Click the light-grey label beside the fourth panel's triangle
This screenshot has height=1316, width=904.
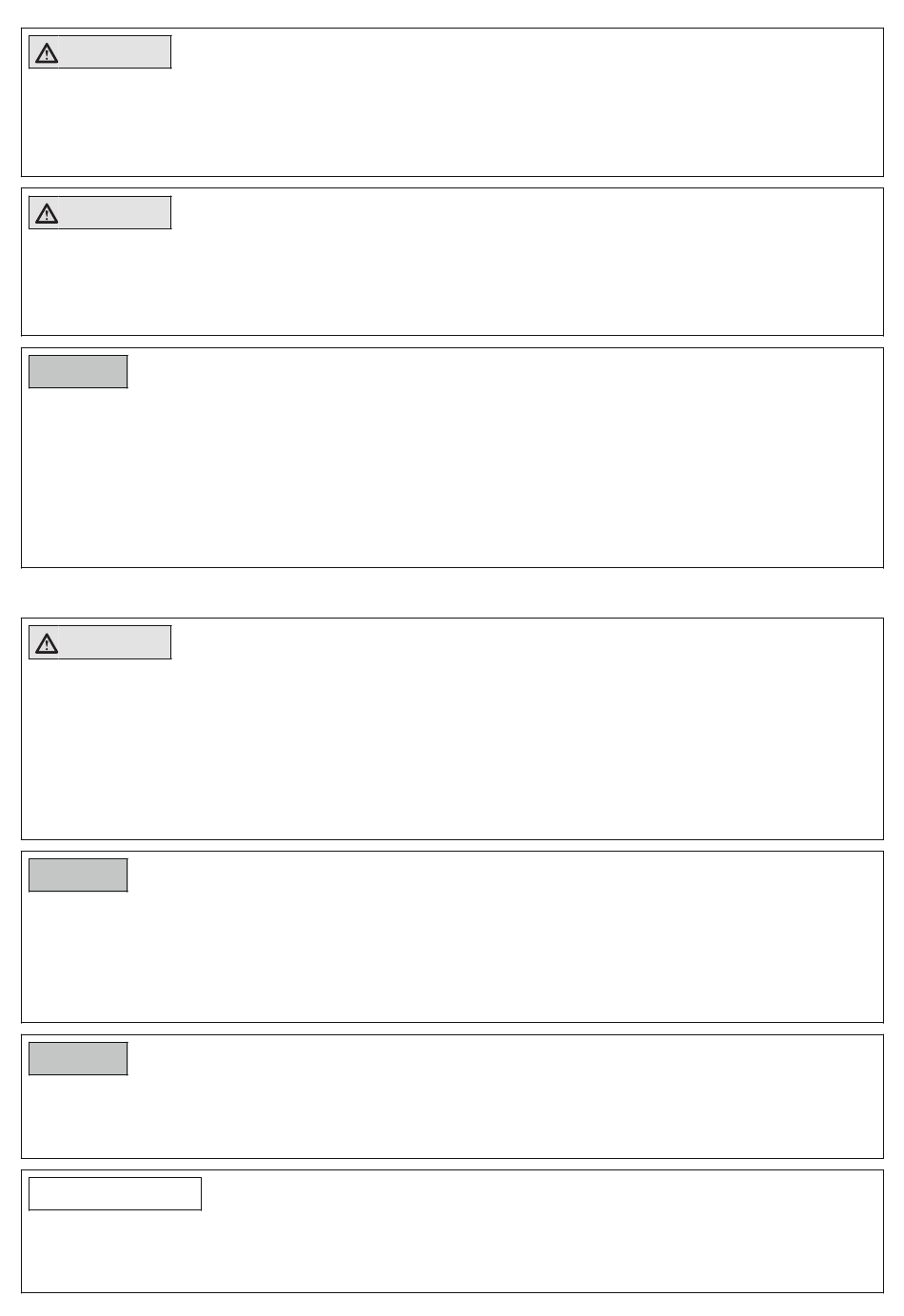115,642
